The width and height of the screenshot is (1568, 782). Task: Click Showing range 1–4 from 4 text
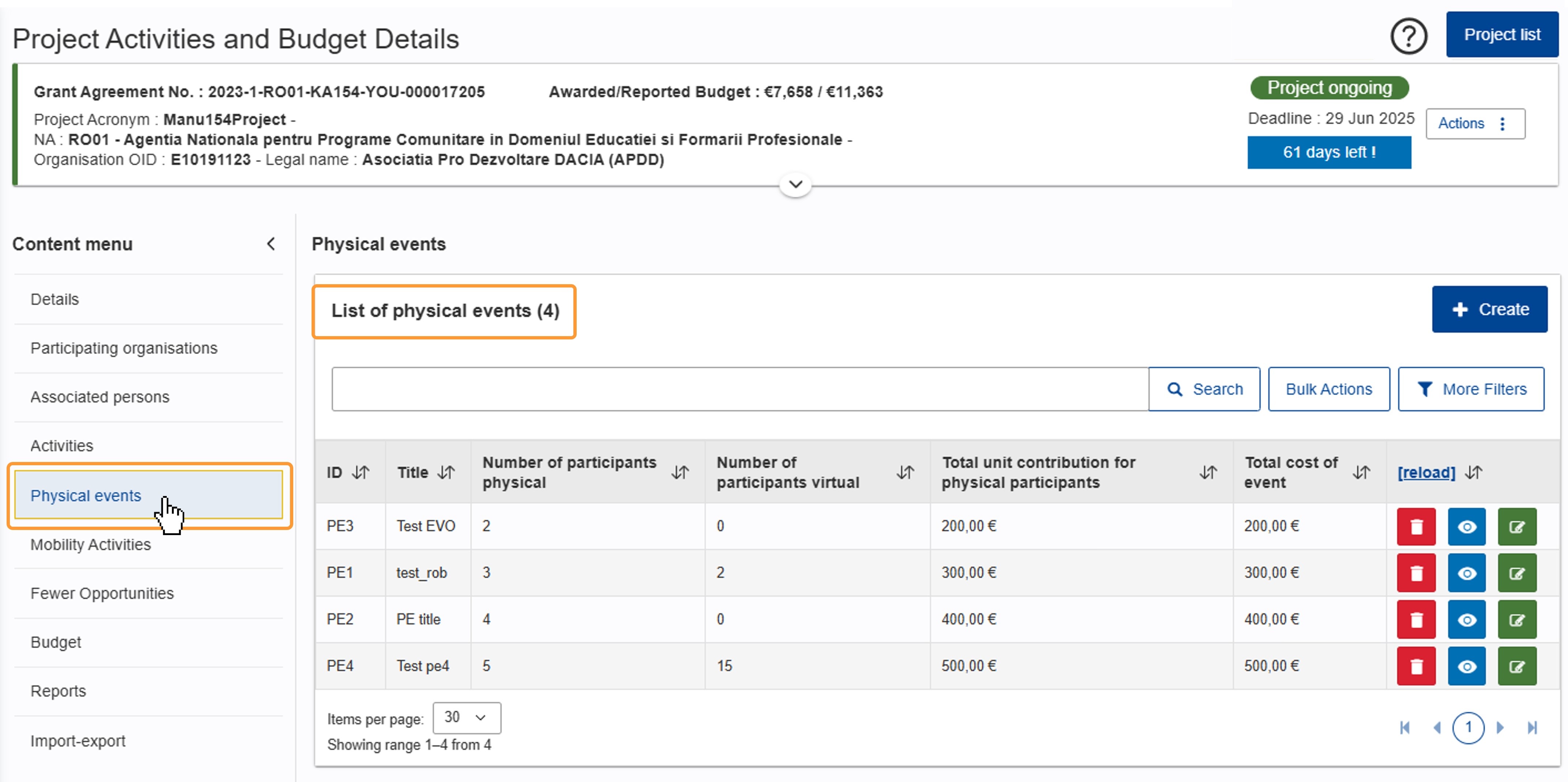[409, 745]
